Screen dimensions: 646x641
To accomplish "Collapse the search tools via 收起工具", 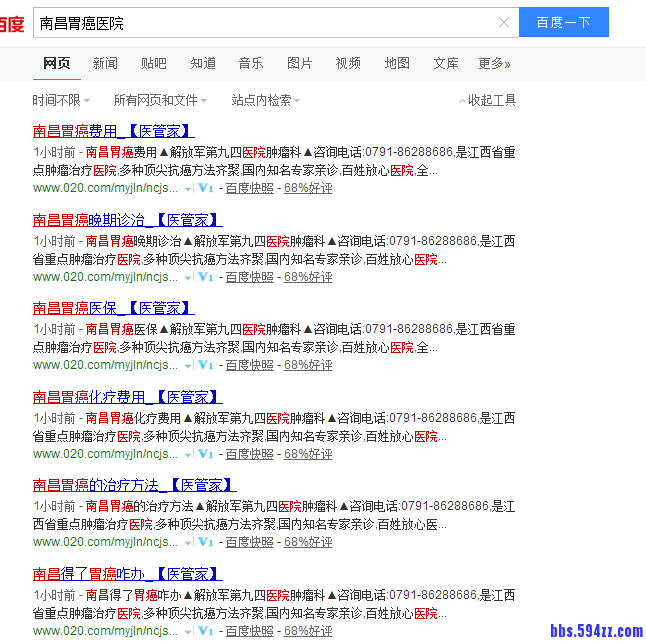I will [487, 100].
